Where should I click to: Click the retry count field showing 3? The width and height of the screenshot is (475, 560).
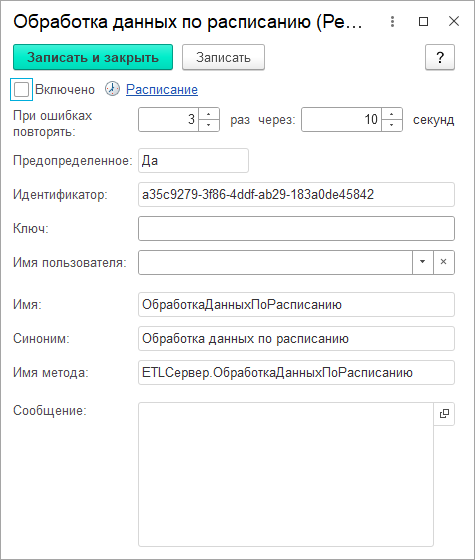(169, 120)
